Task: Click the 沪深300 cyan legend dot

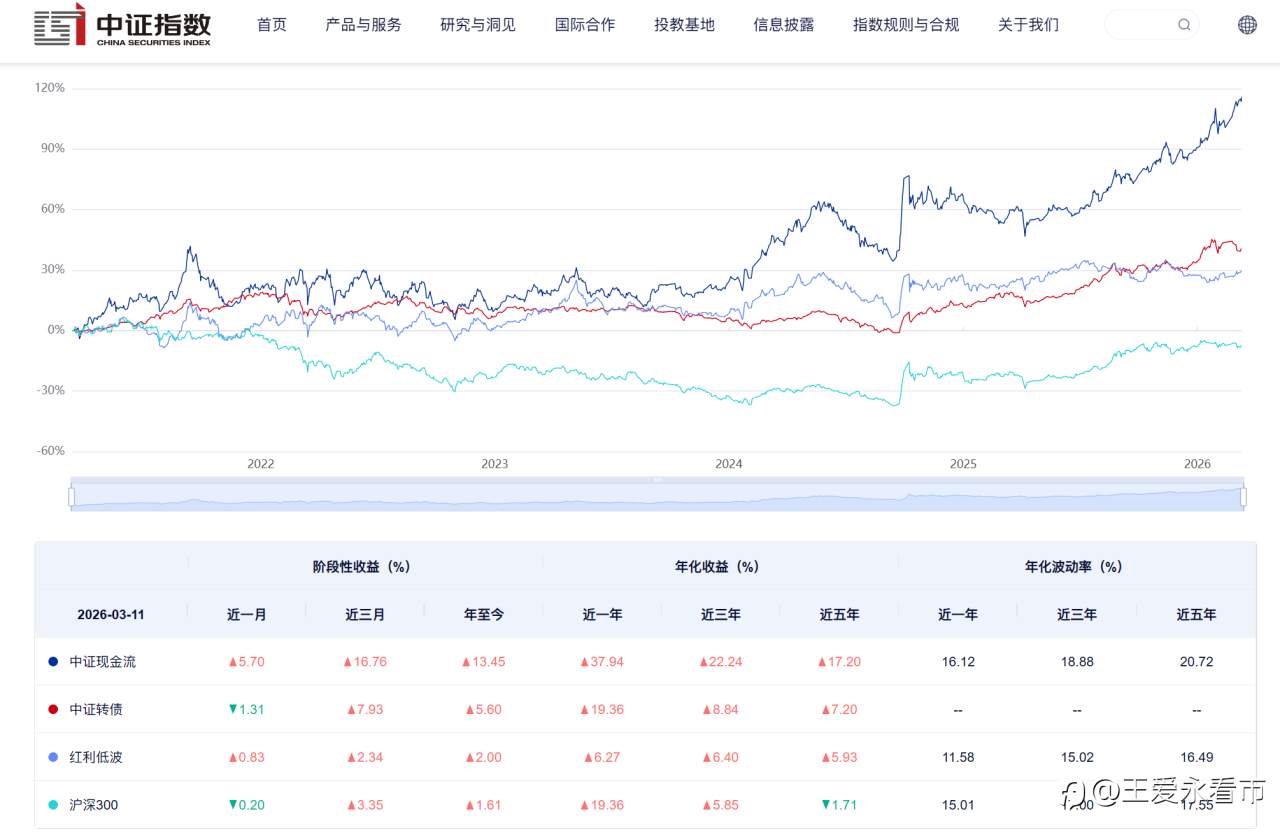Action: (x=53, y=804)
